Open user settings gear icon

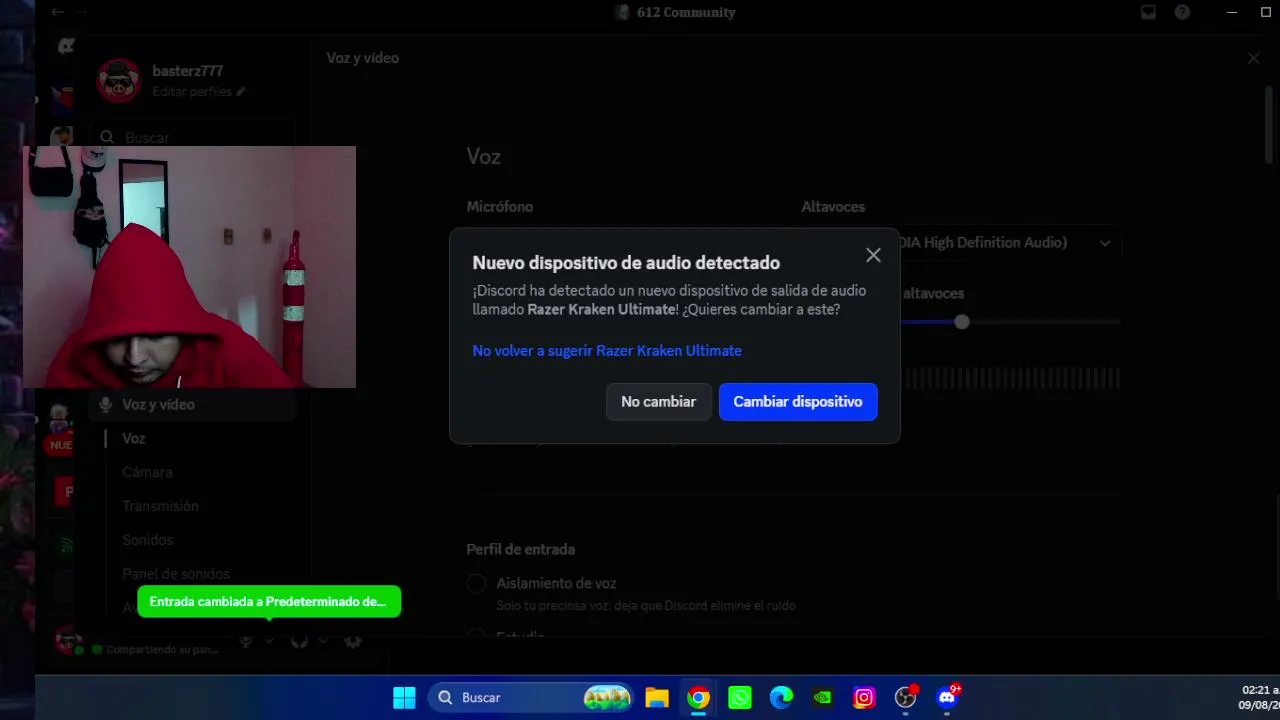coord(353,642)
